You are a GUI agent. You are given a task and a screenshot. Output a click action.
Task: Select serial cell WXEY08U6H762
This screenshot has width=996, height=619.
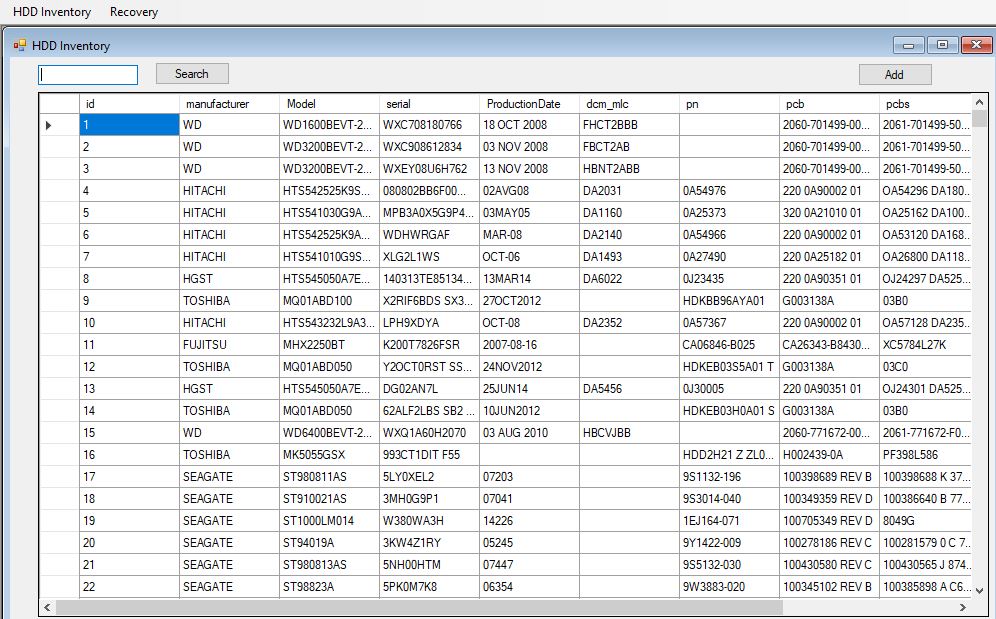click(429, 169)
